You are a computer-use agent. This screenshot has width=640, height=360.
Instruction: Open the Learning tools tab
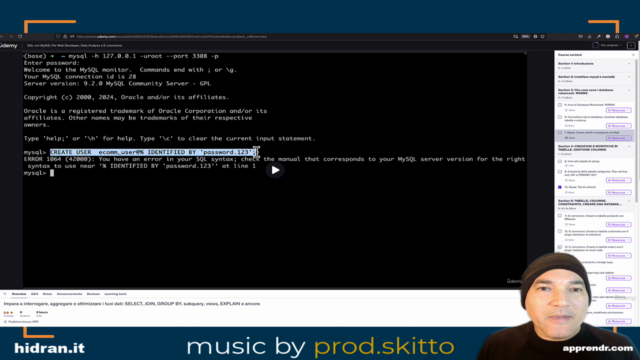tap(116, 294)
